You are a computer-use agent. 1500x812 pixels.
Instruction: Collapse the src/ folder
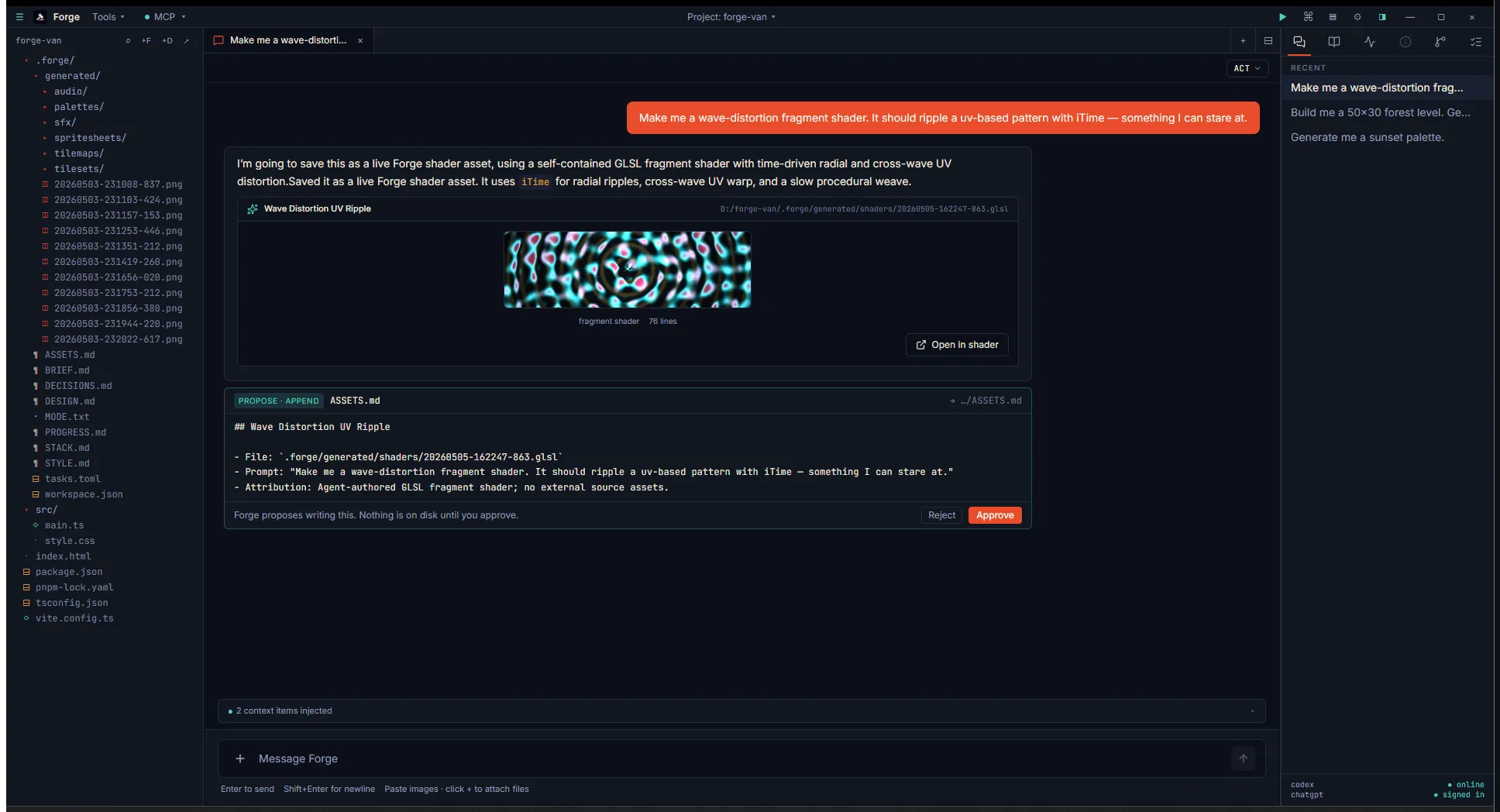coord(46,510)
